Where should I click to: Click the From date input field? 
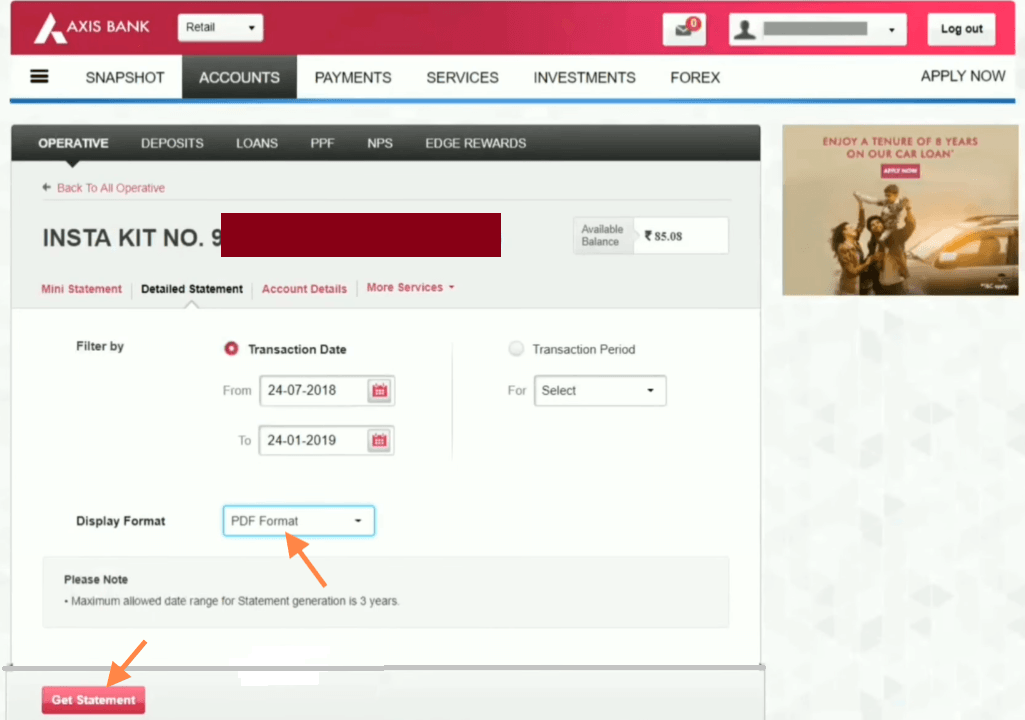[327, 390]
